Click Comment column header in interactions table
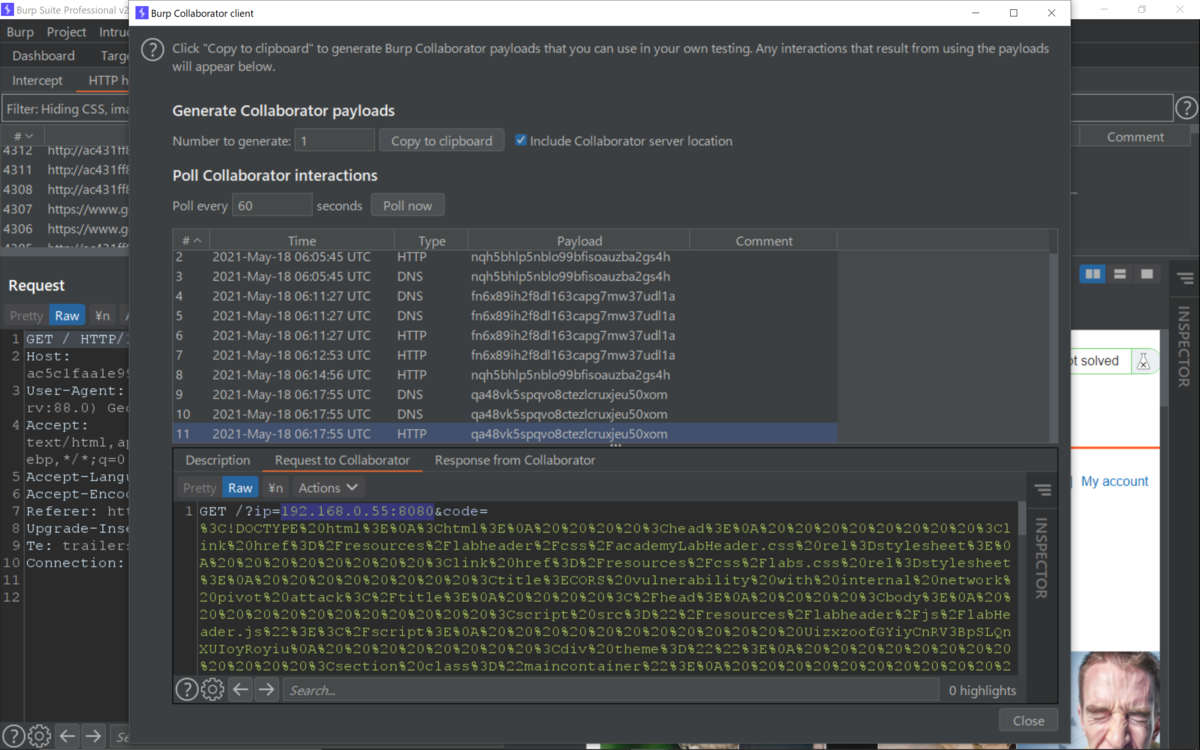1200x750 pixels. (x=763, y=241)
